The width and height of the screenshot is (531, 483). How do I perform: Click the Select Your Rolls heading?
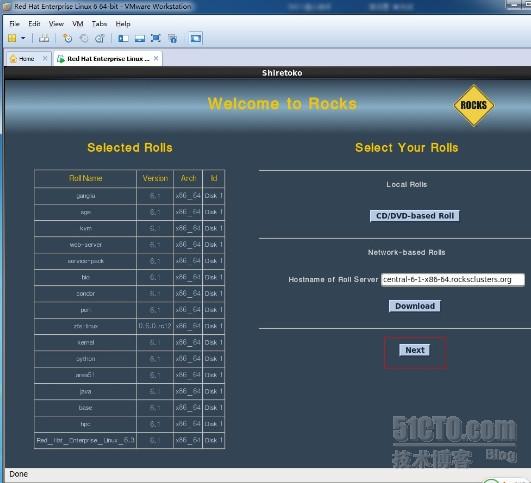[406, 148]
